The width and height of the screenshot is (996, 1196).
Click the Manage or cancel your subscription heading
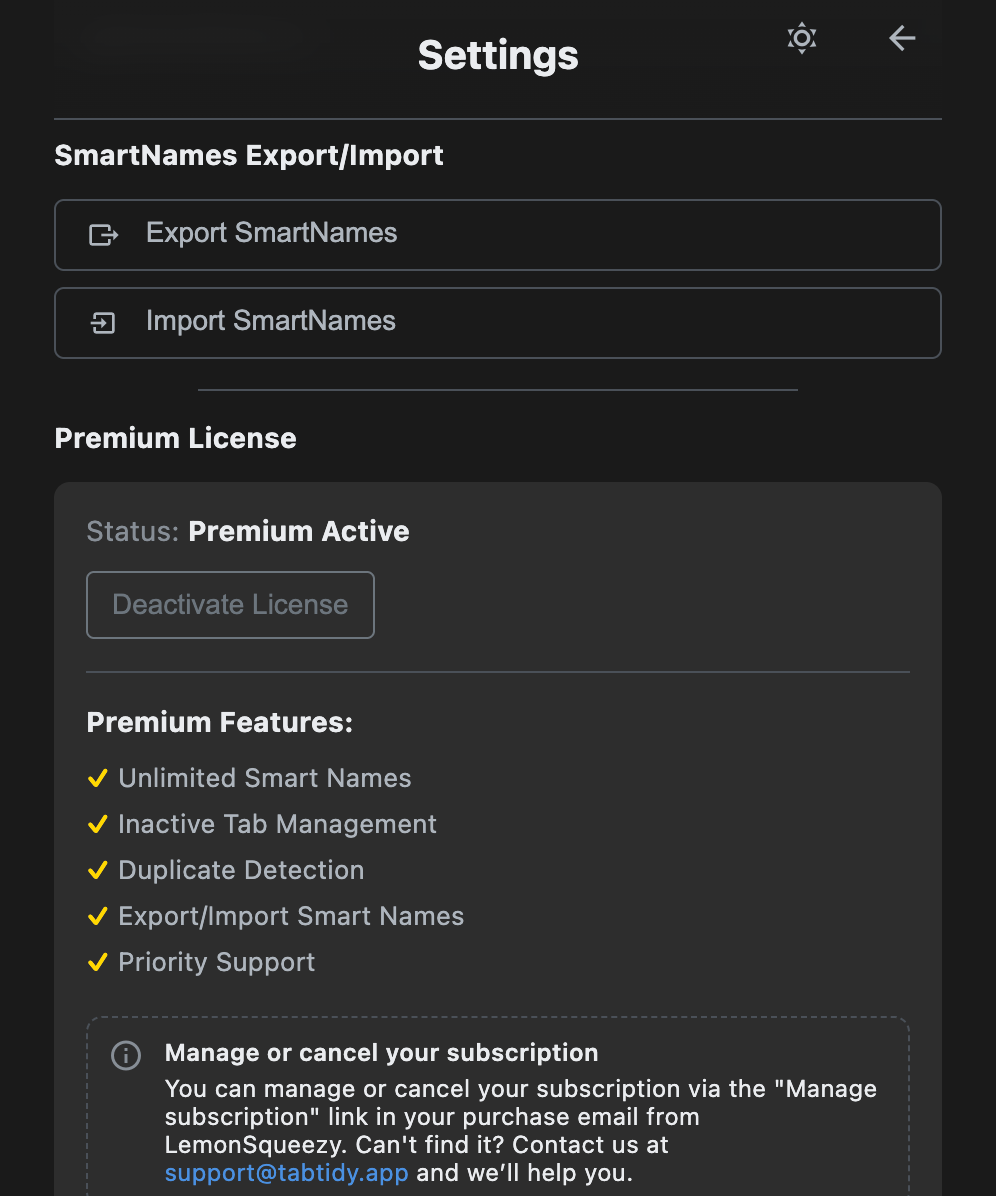pyautogui.click(x=382, y=1053)
